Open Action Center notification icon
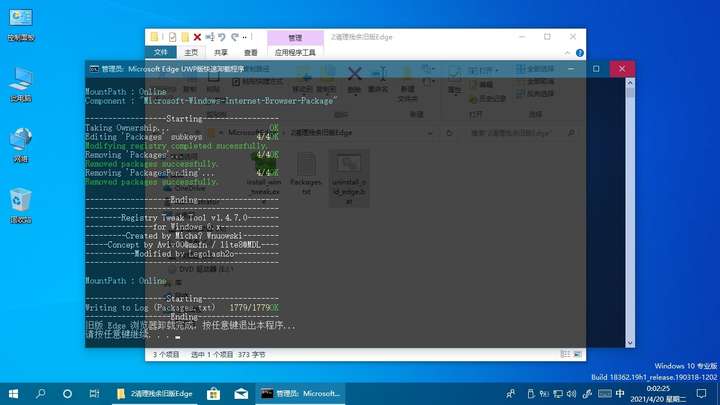 (x=701, y=394)
